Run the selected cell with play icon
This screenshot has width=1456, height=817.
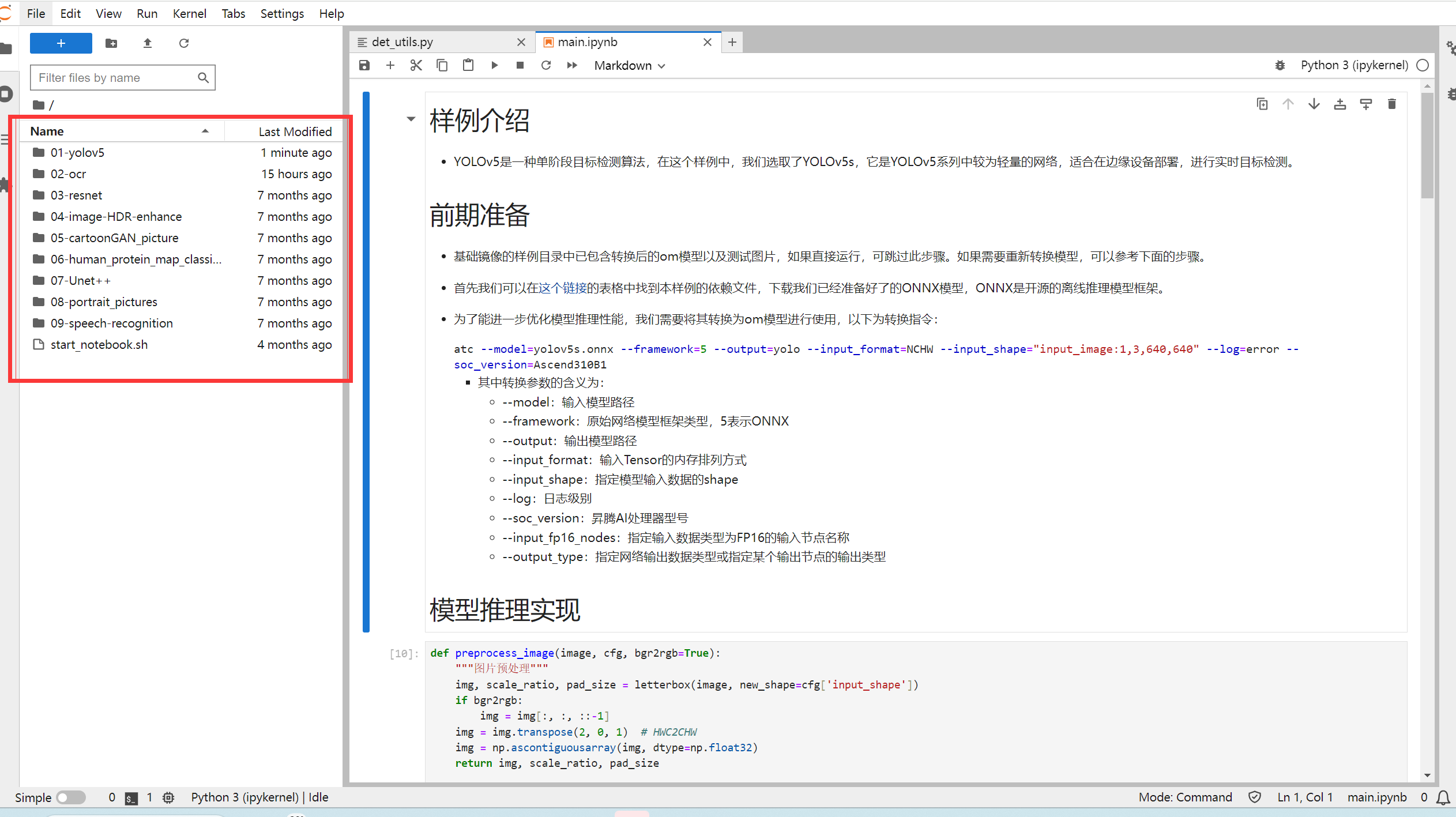click(494, 65)
